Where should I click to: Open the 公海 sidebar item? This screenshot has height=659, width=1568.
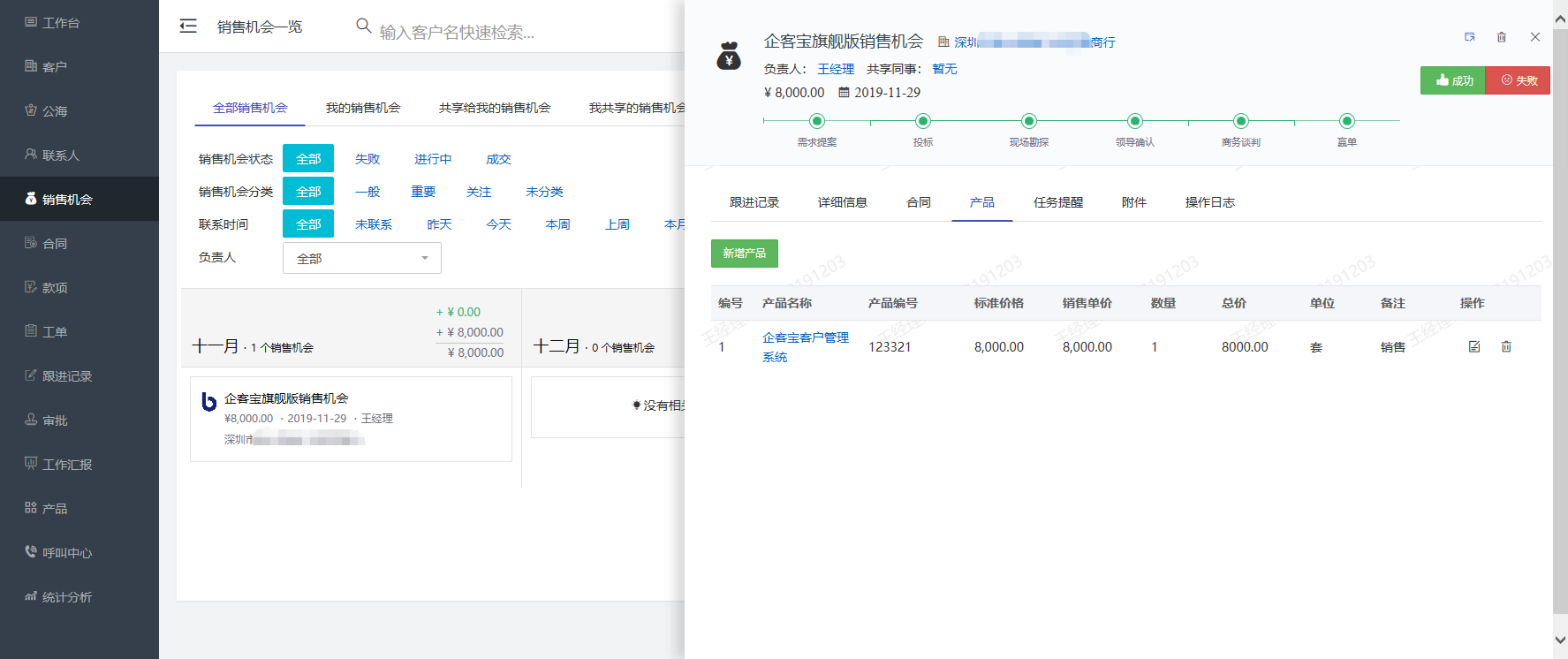(80, 110)
